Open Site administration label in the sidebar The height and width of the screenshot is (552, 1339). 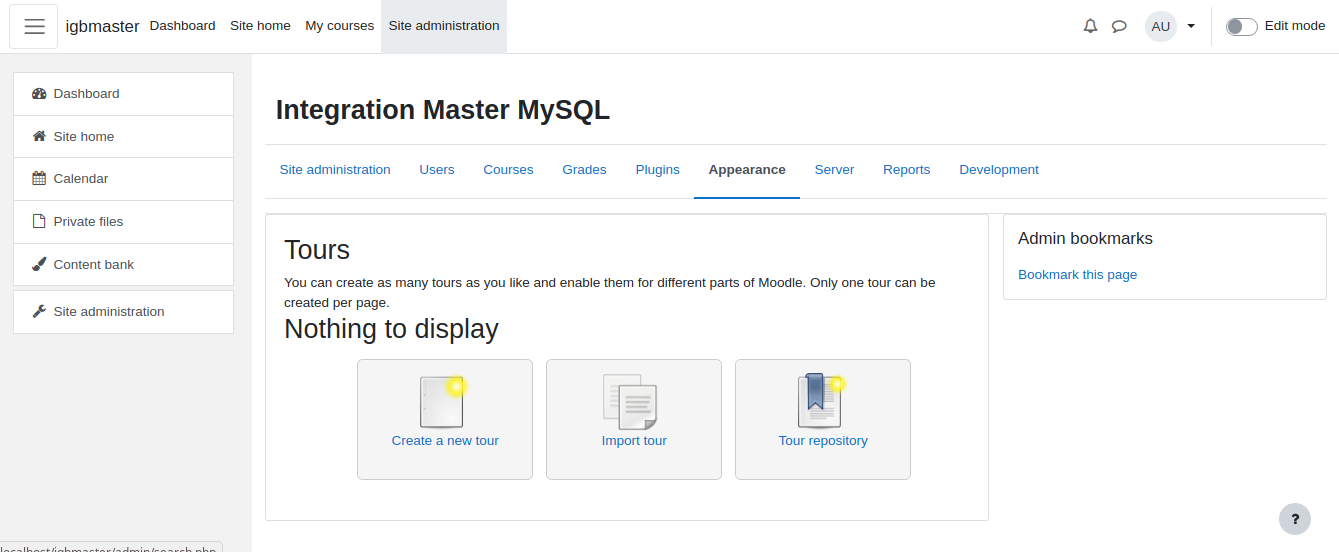[109, 311]
